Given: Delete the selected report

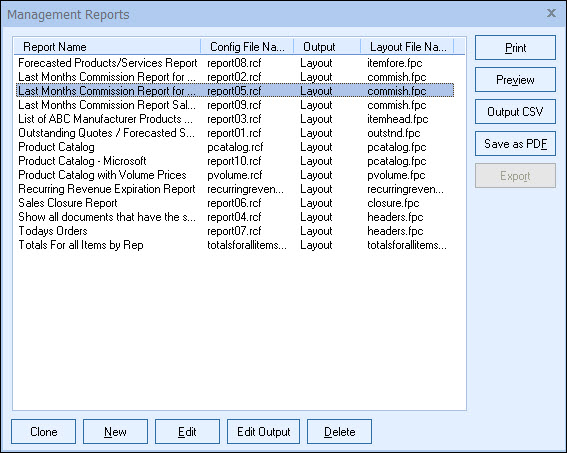Looking at the screenshot, I should (339, 432).
